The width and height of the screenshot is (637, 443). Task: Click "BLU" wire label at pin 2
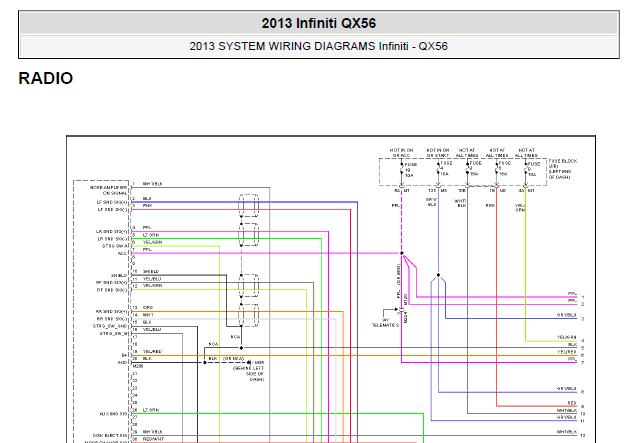coord(147,199)
